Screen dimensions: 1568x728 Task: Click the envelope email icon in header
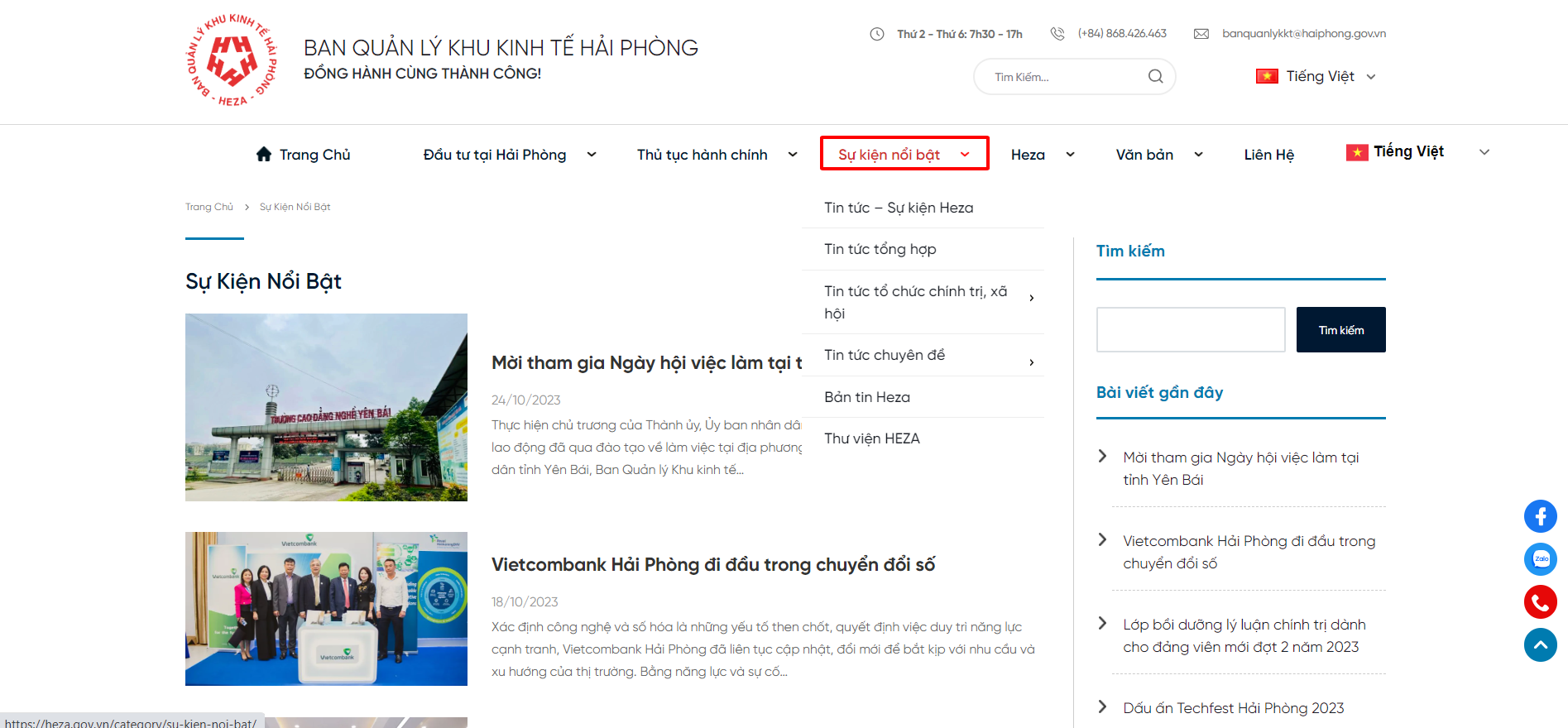click(x=1201, y=34)
